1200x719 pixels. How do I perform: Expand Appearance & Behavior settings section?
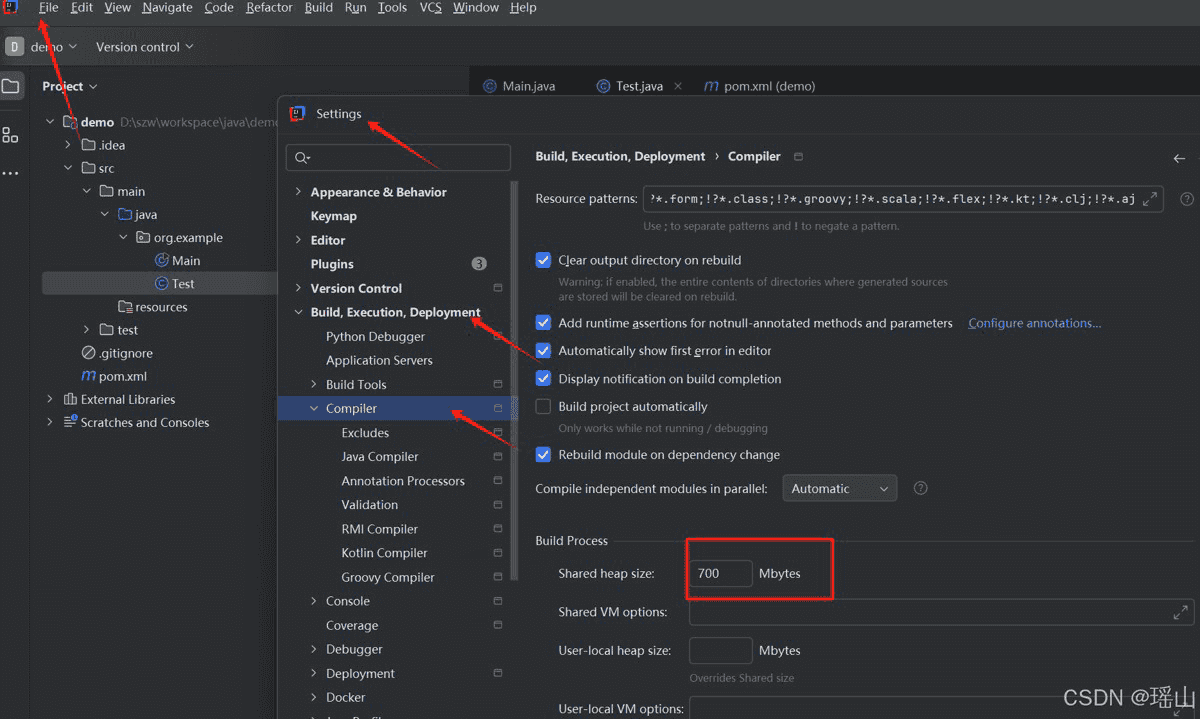(298, 192)
